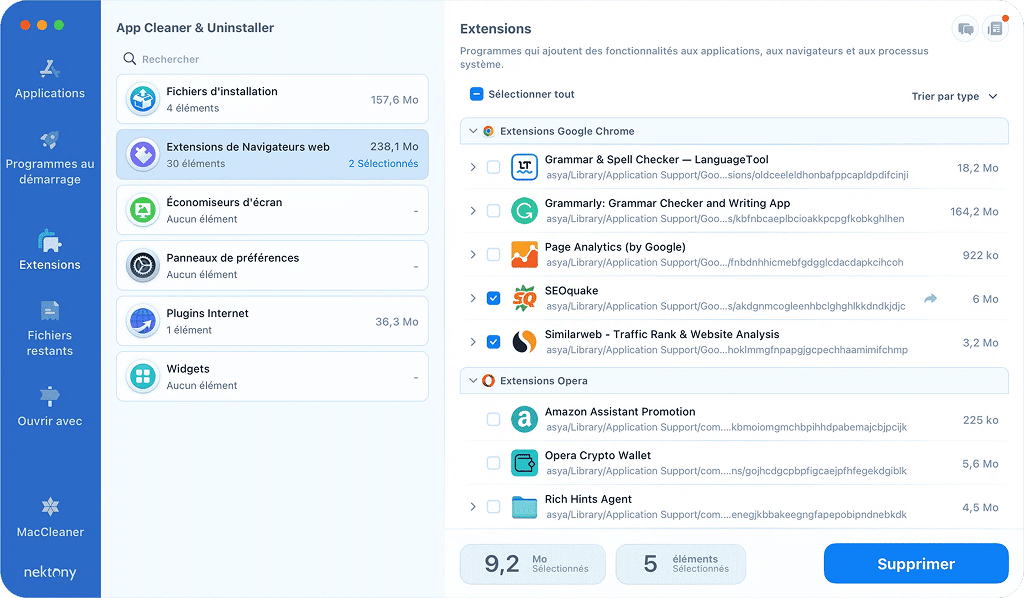Click the Widgets category icon
The width and height of the screenshot is (1024, 598).
[x=142, y=377]
